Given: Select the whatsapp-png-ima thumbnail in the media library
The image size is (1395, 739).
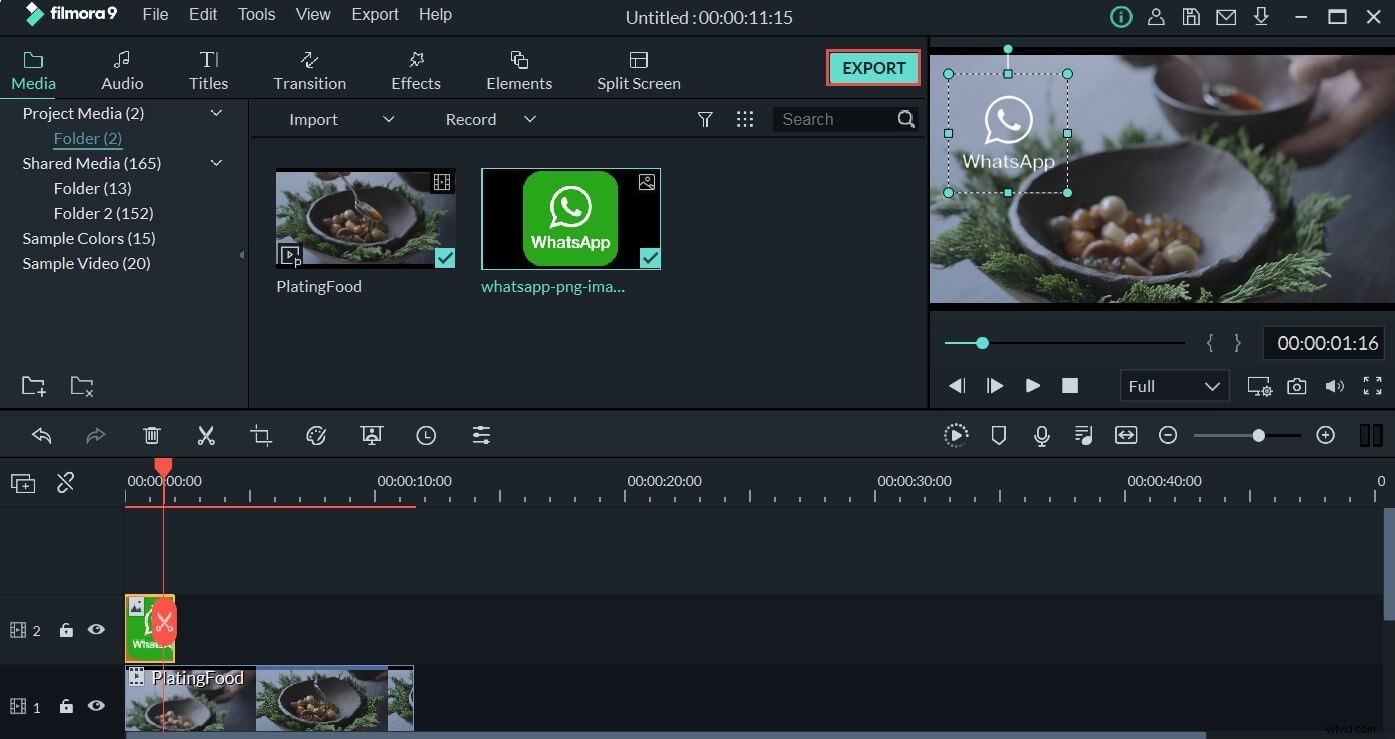Looking at the screenshot, I should click(x=570, y=218).
